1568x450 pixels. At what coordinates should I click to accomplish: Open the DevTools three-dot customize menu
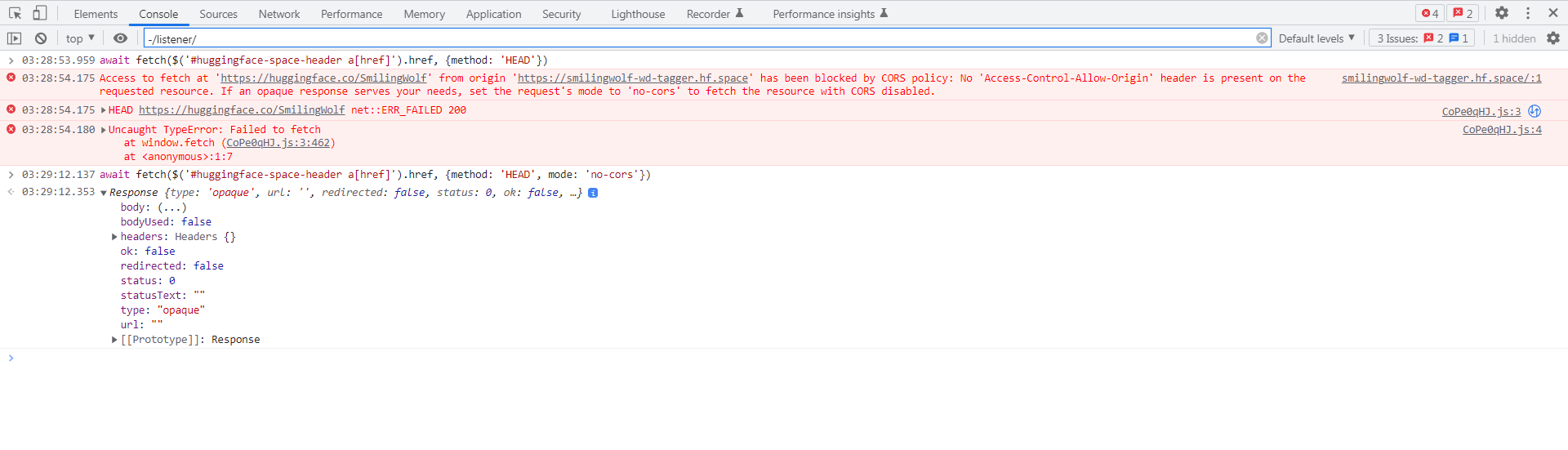[x=1527, y=13]
